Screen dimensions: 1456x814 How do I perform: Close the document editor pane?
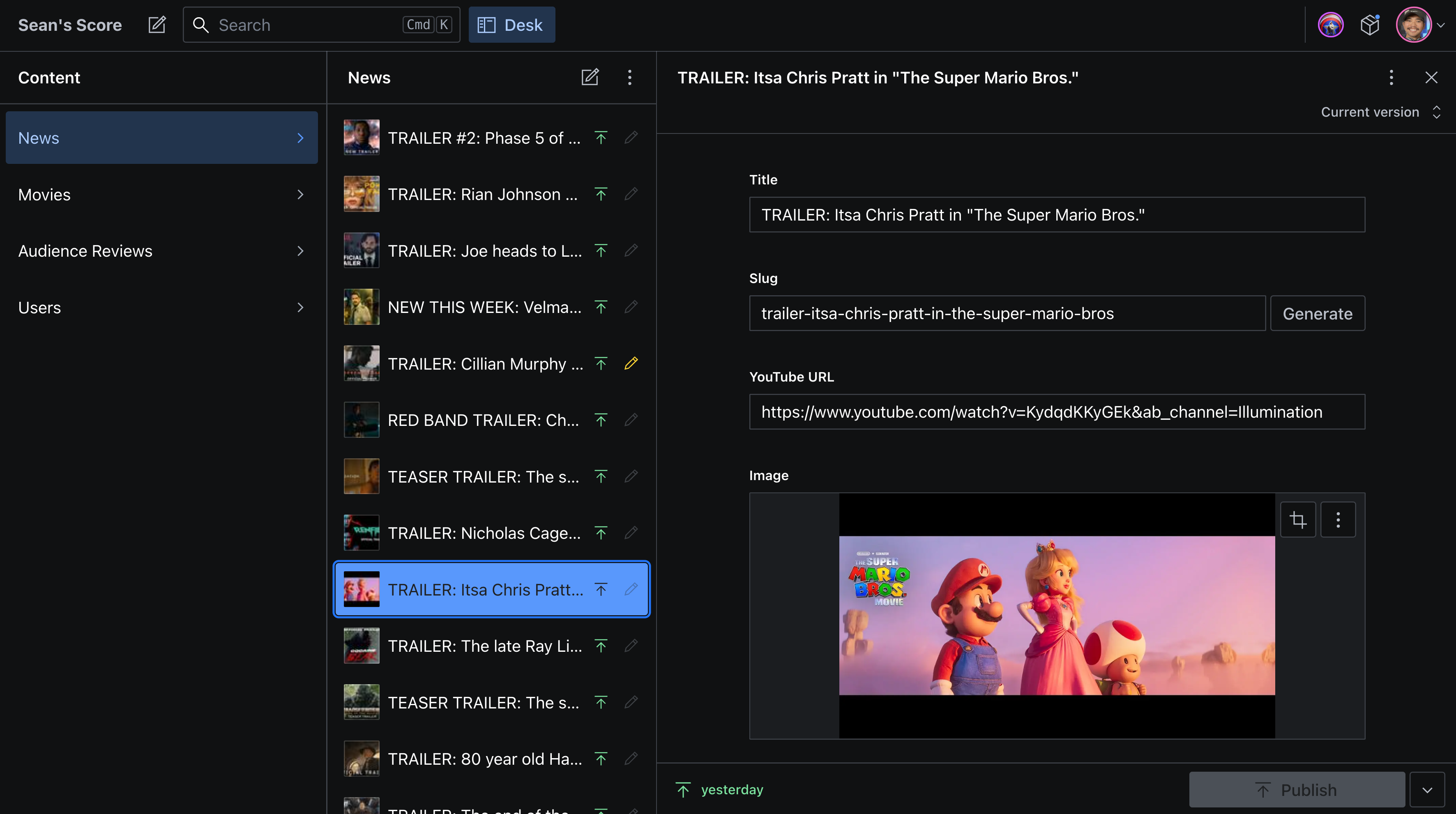point(1431,77)
